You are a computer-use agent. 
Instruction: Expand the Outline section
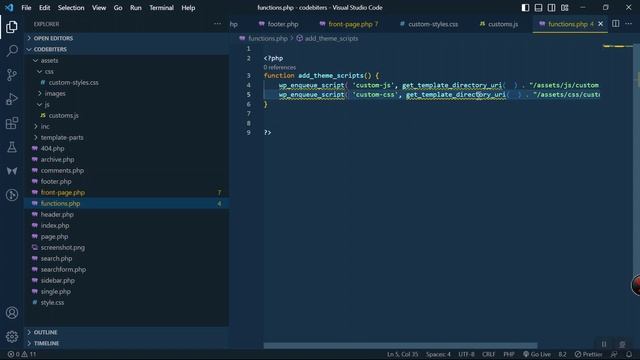(127, 332)
